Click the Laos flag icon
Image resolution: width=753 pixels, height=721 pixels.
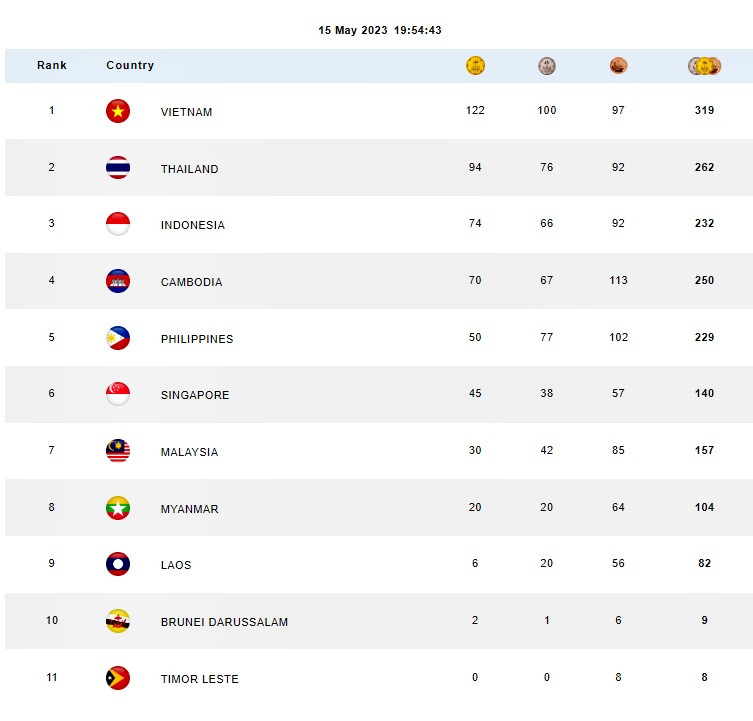[x=118, y=564]
